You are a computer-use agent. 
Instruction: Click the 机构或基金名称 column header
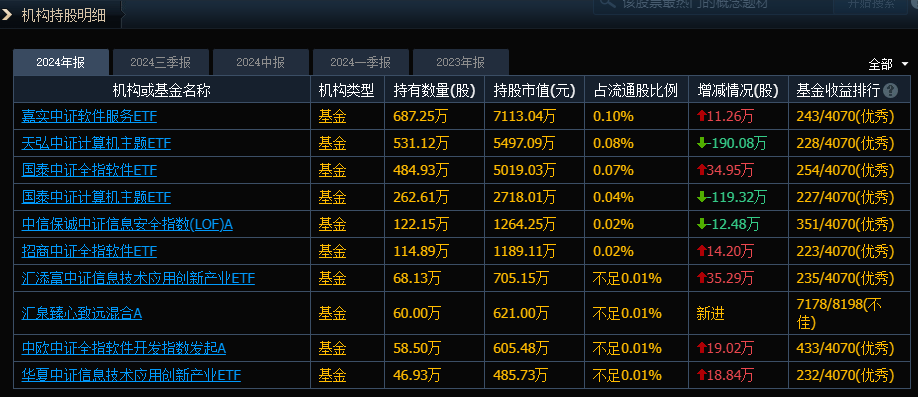tap(162, 90)
